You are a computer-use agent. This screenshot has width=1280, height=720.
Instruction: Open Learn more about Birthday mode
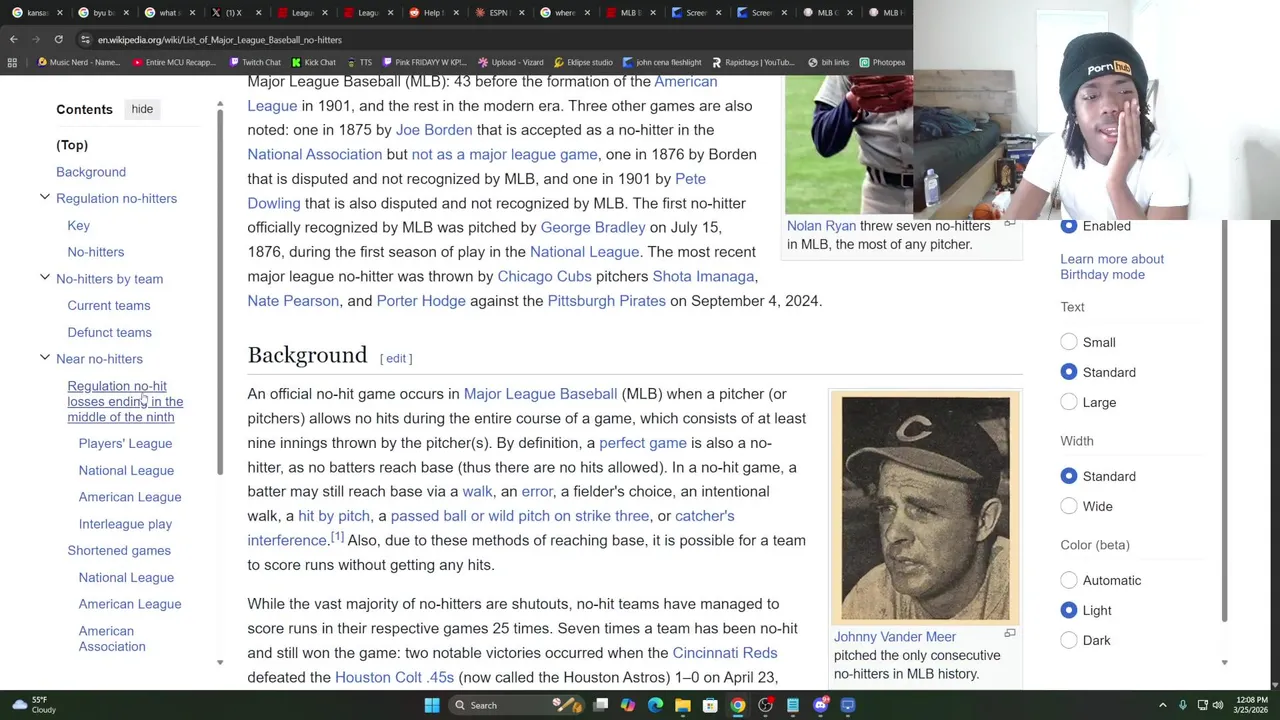coord(1112,266)
